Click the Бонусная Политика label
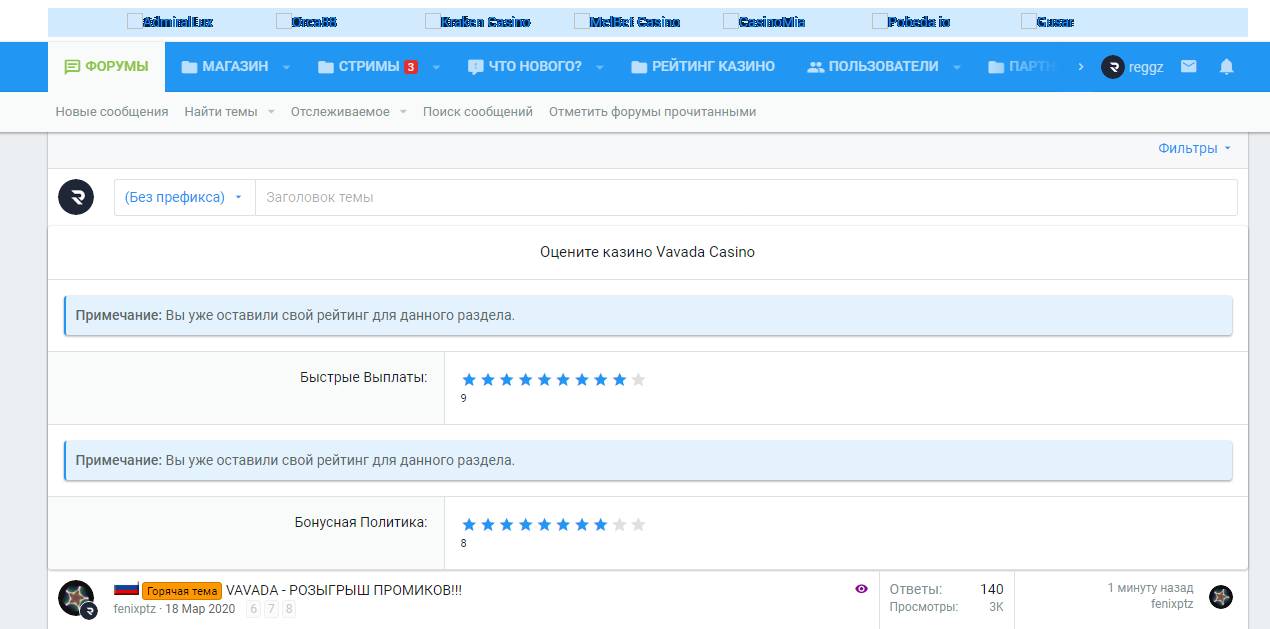The width and height of the screenshot is (1270, 629). coord(361,522)
